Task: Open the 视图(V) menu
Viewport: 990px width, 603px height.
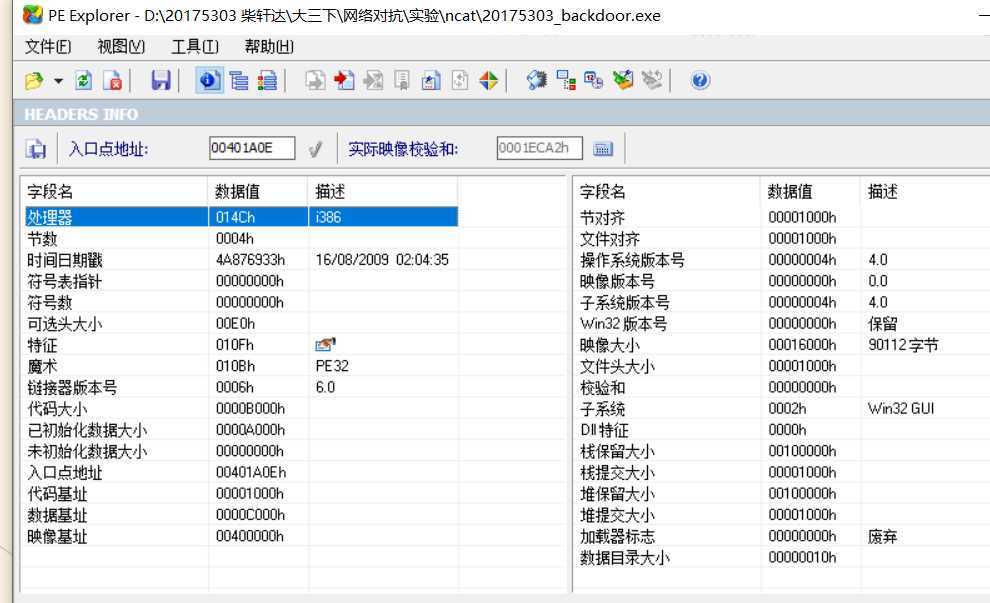Action: (x=121, y=46)
